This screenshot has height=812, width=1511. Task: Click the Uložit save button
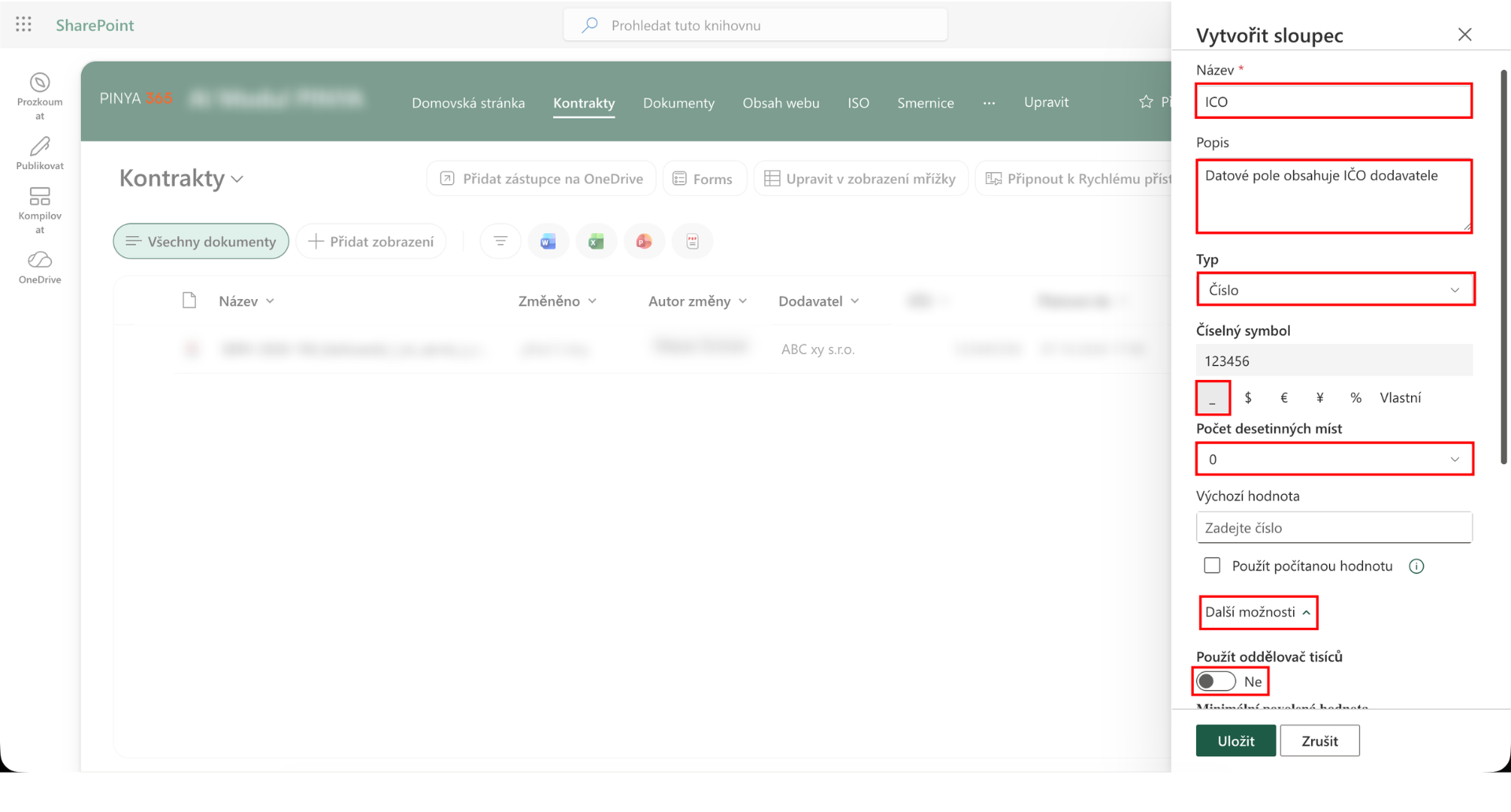pyautogui.click(x=1236, y=741)
